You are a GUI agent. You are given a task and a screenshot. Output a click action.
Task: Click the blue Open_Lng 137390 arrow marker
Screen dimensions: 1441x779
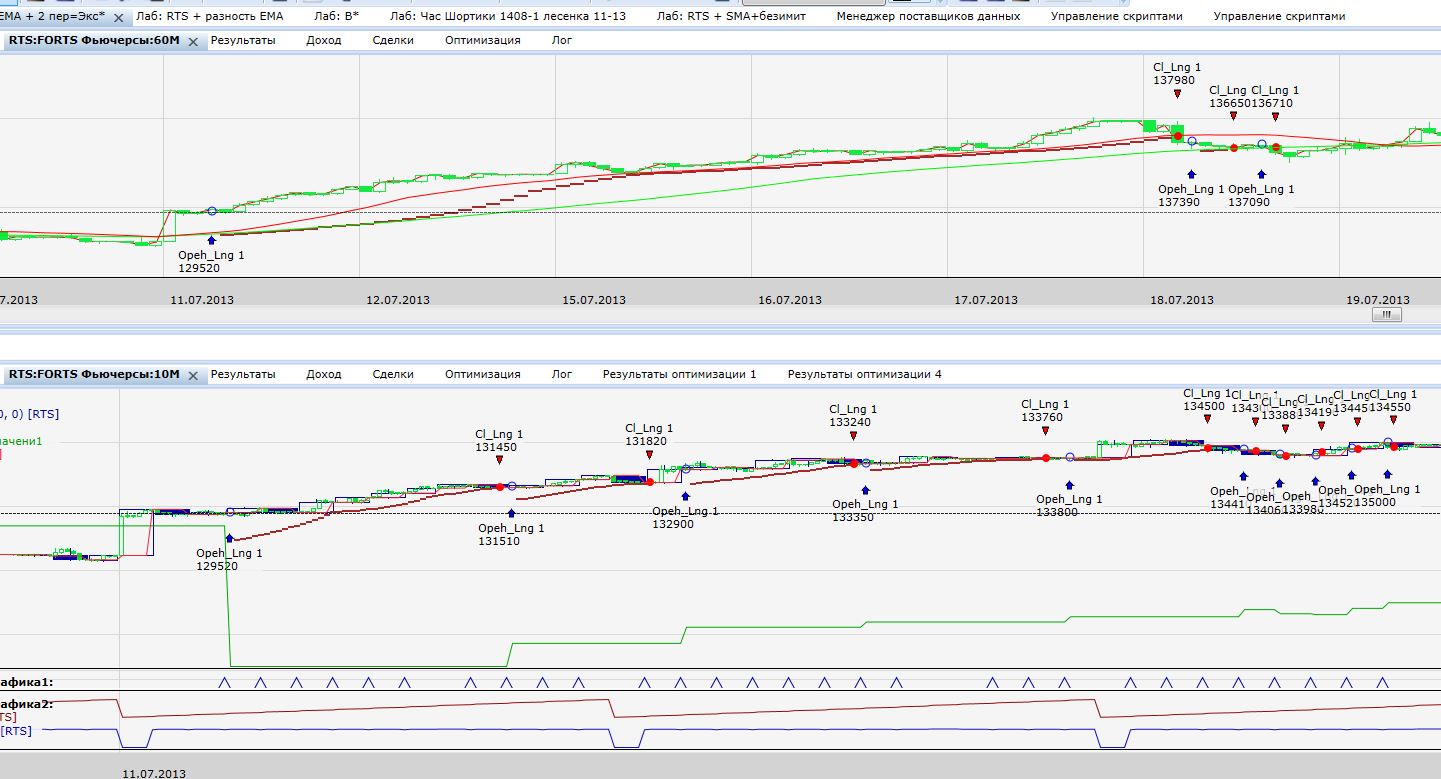[1191, 174]
